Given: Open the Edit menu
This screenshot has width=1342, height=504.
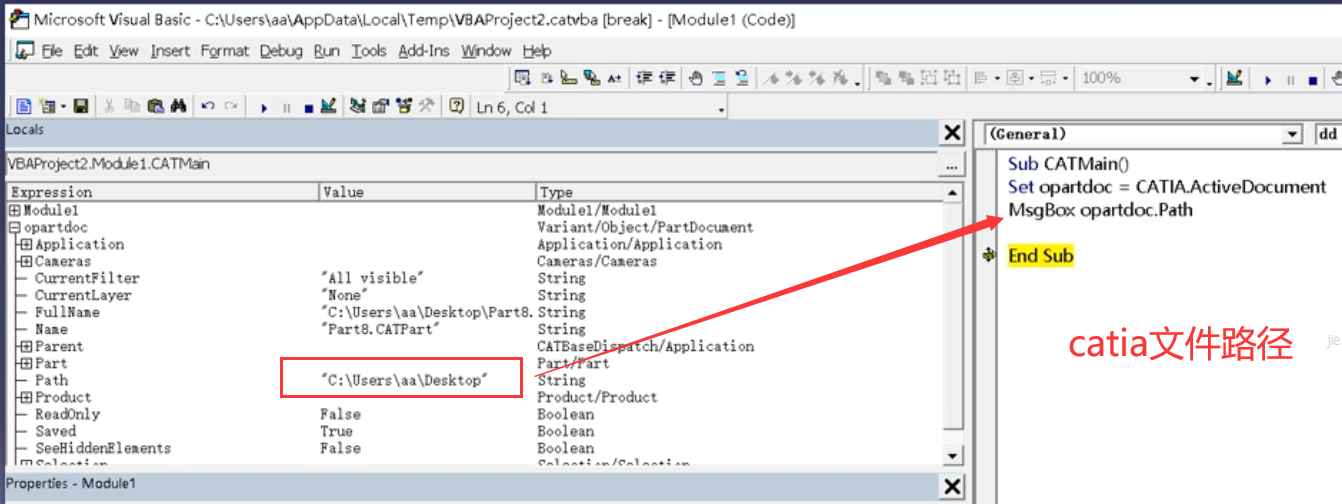Looking at the screenshot, I should click(x=86, y=51).
